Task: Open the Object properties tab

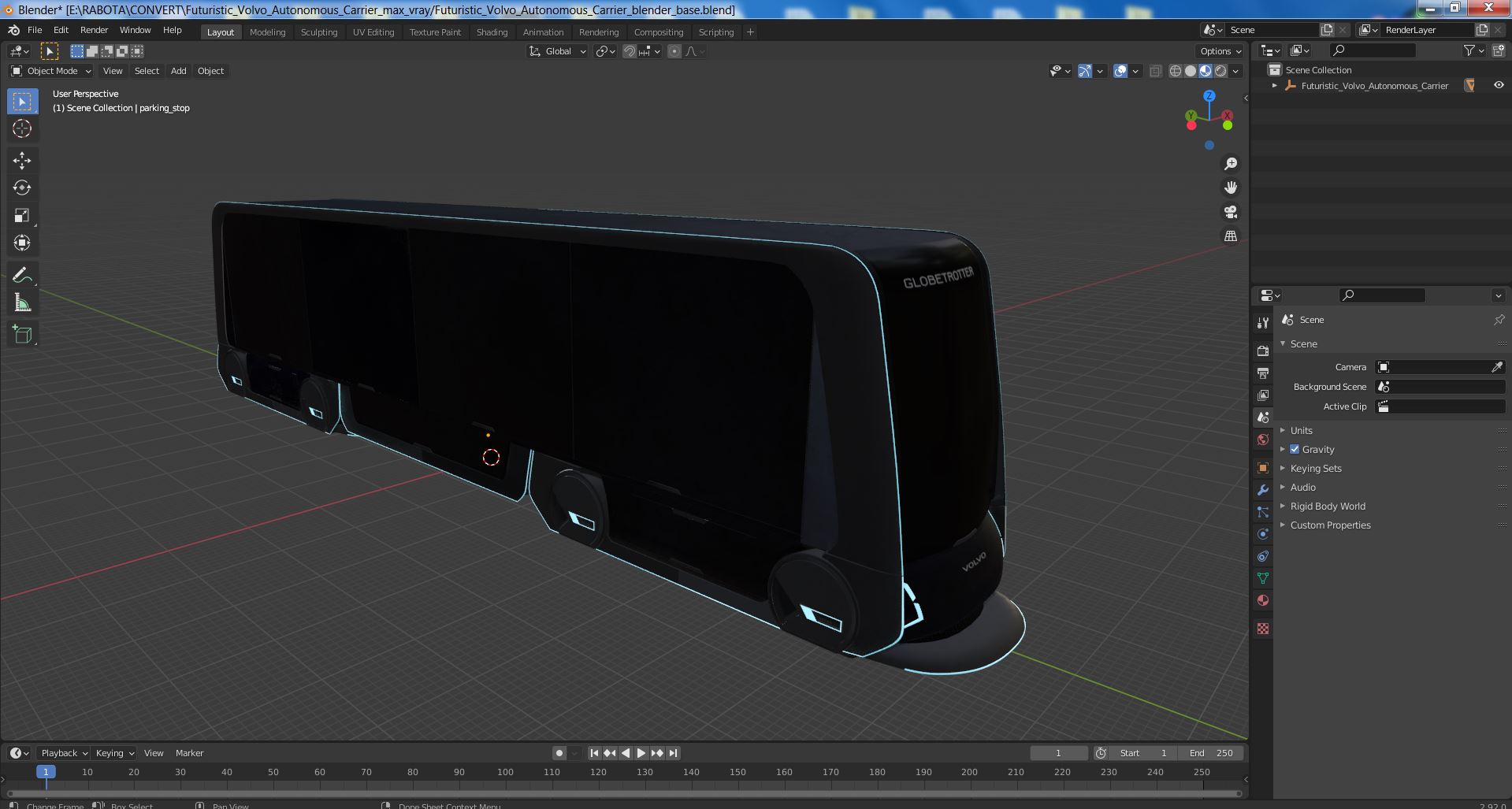Action: 1263,468
